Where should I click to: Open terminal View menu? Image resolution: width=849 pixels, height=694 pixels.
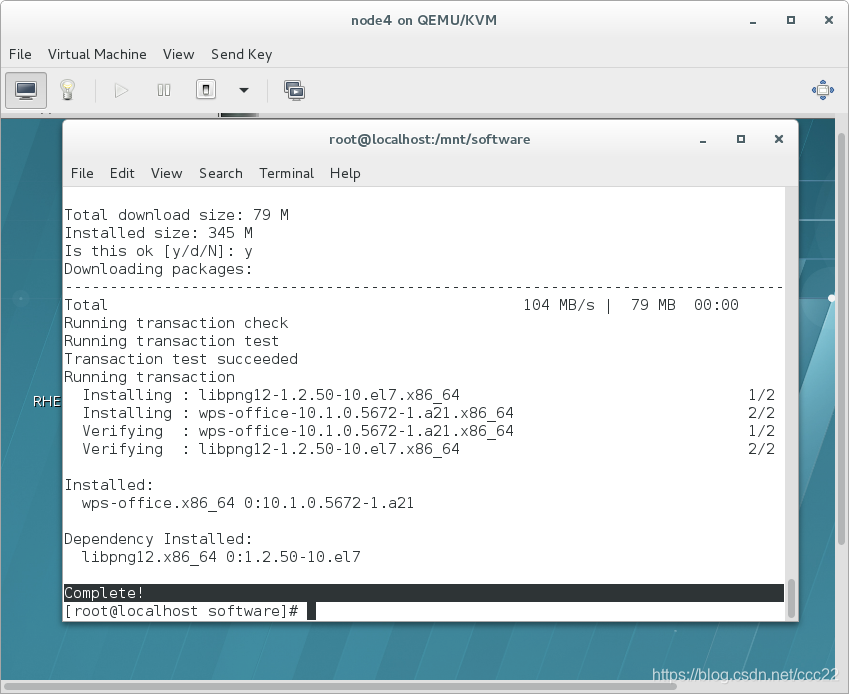[166, 173]
